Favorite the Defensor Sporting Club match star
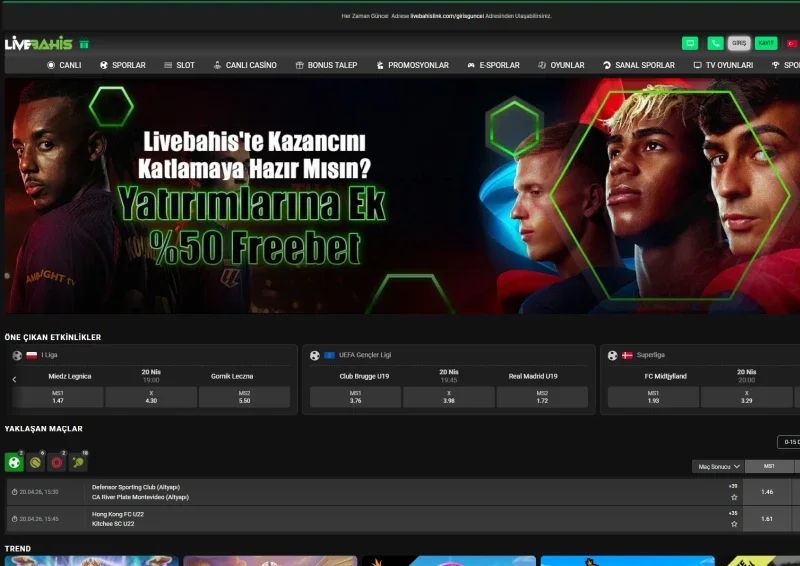 [x=734, y=497]
